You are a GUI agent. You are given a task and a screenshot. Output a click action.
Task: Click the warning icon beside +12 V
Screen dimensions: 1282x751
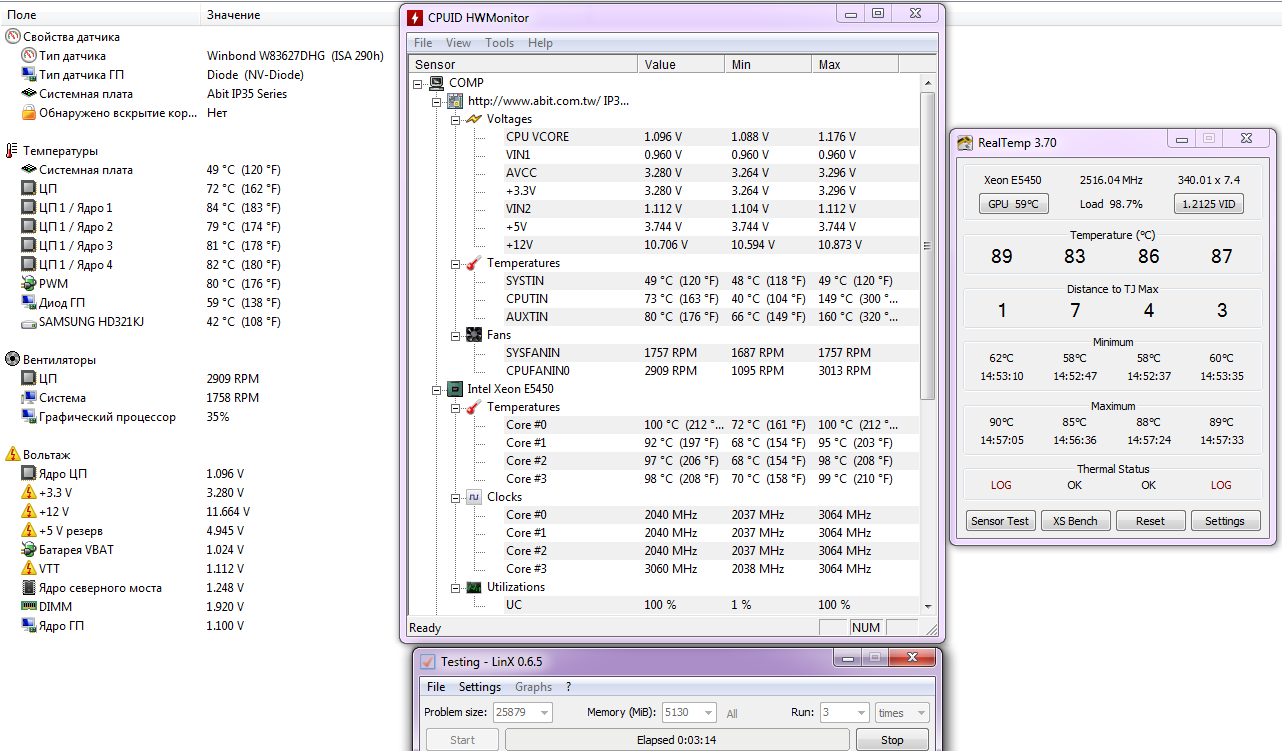tap(29, 512)
